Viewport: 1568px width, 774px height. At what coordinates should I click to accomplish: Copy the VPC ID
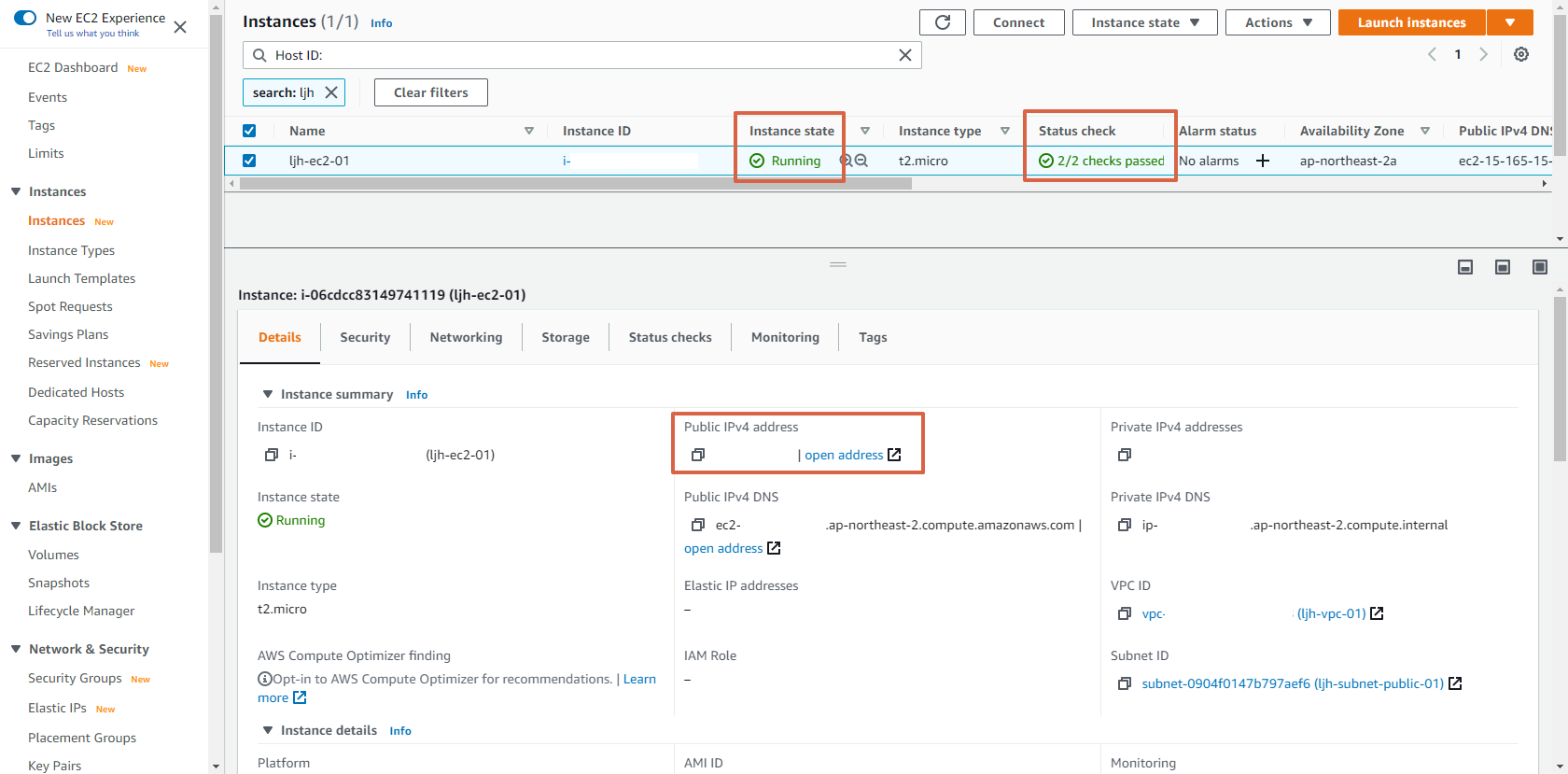(x=1125, y=613)
